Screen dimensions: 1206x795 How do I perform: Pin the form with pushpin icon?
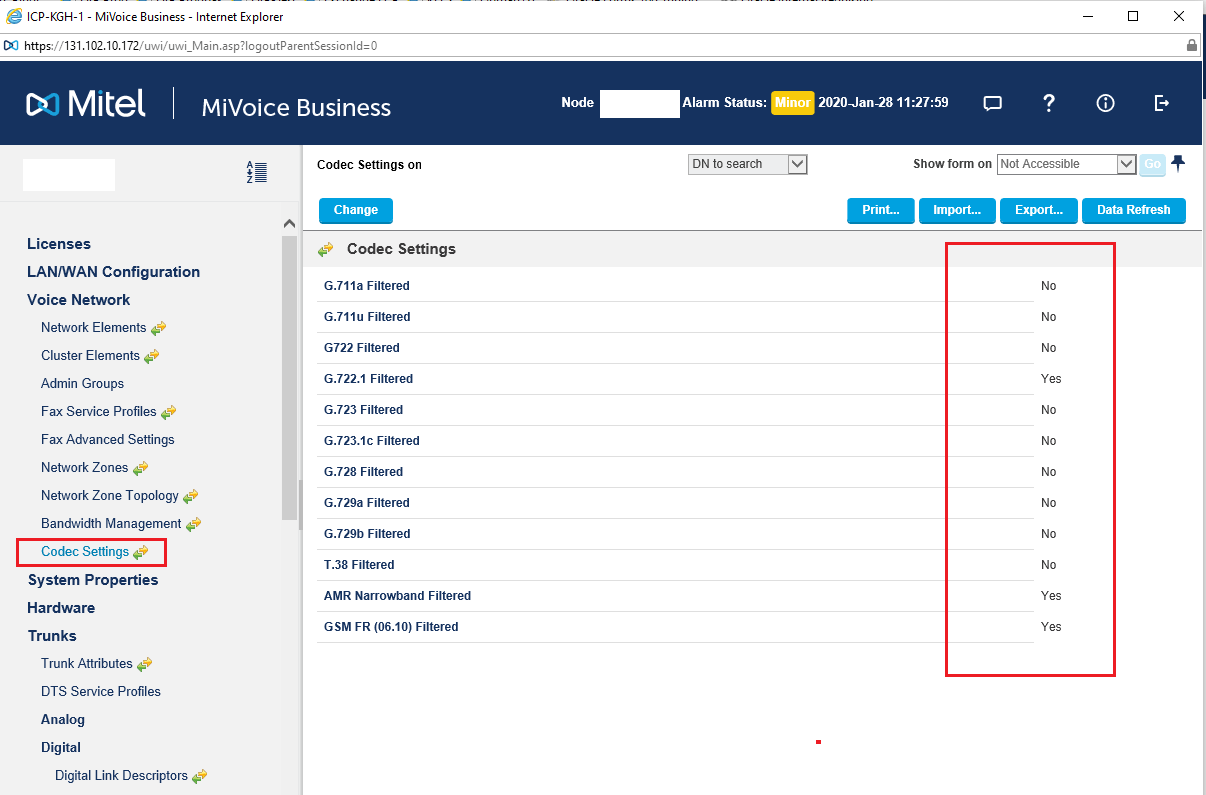(x=1178, y=163)
